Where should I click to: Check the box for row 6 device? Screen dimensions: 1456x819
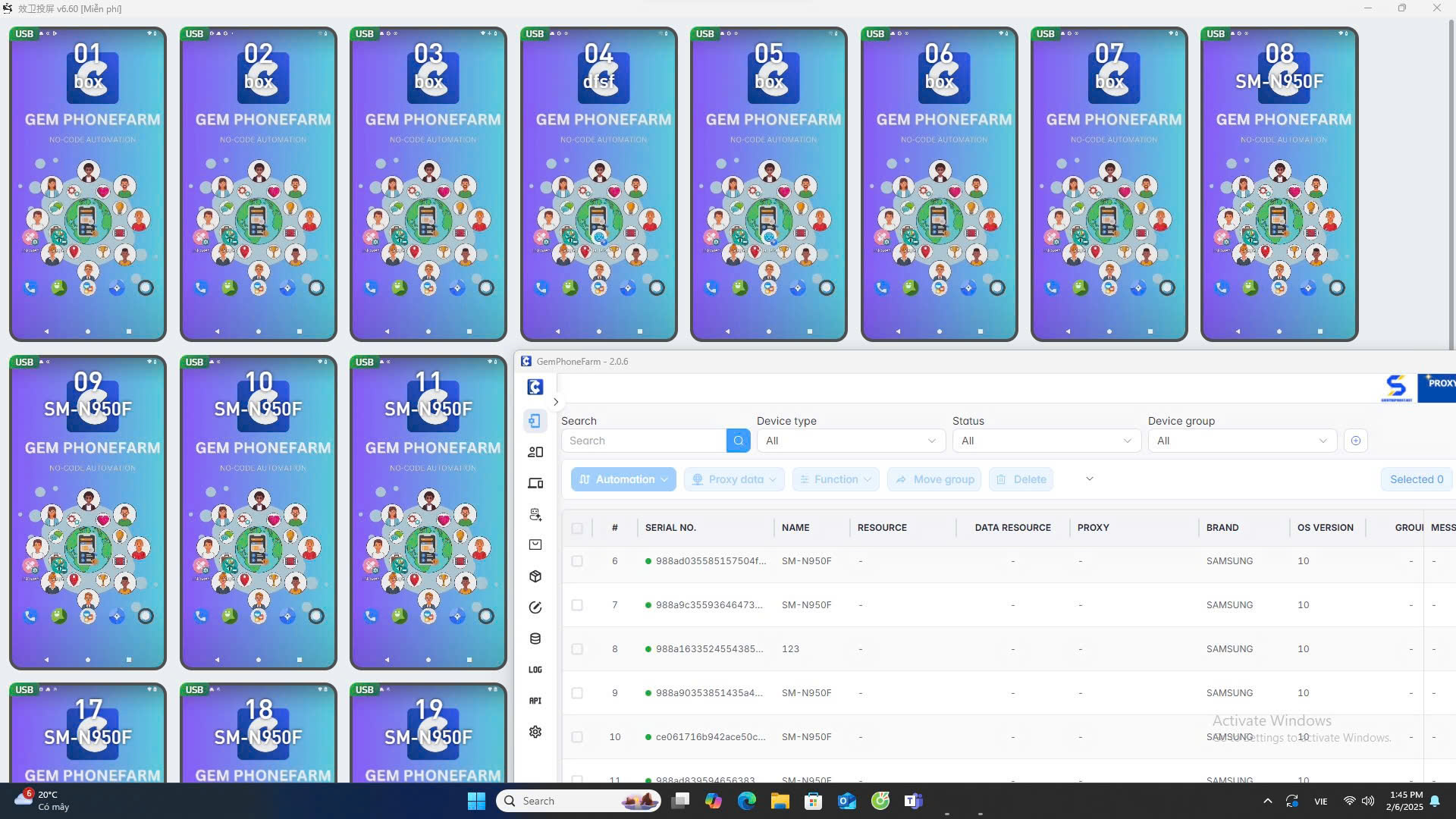[577, 561]
